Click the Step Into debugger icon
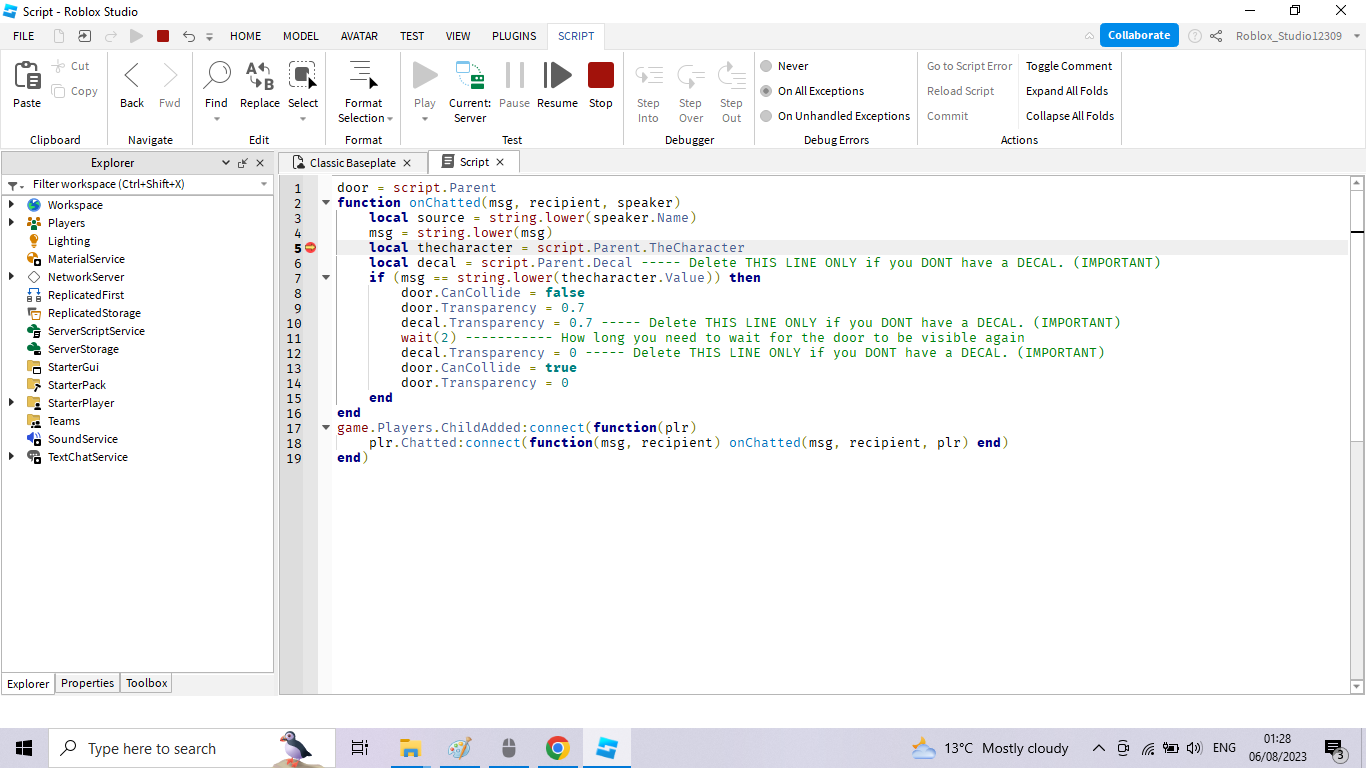The width and height of the screenshot is (1366, 768). pyautogui.click(x=648, y=75)
